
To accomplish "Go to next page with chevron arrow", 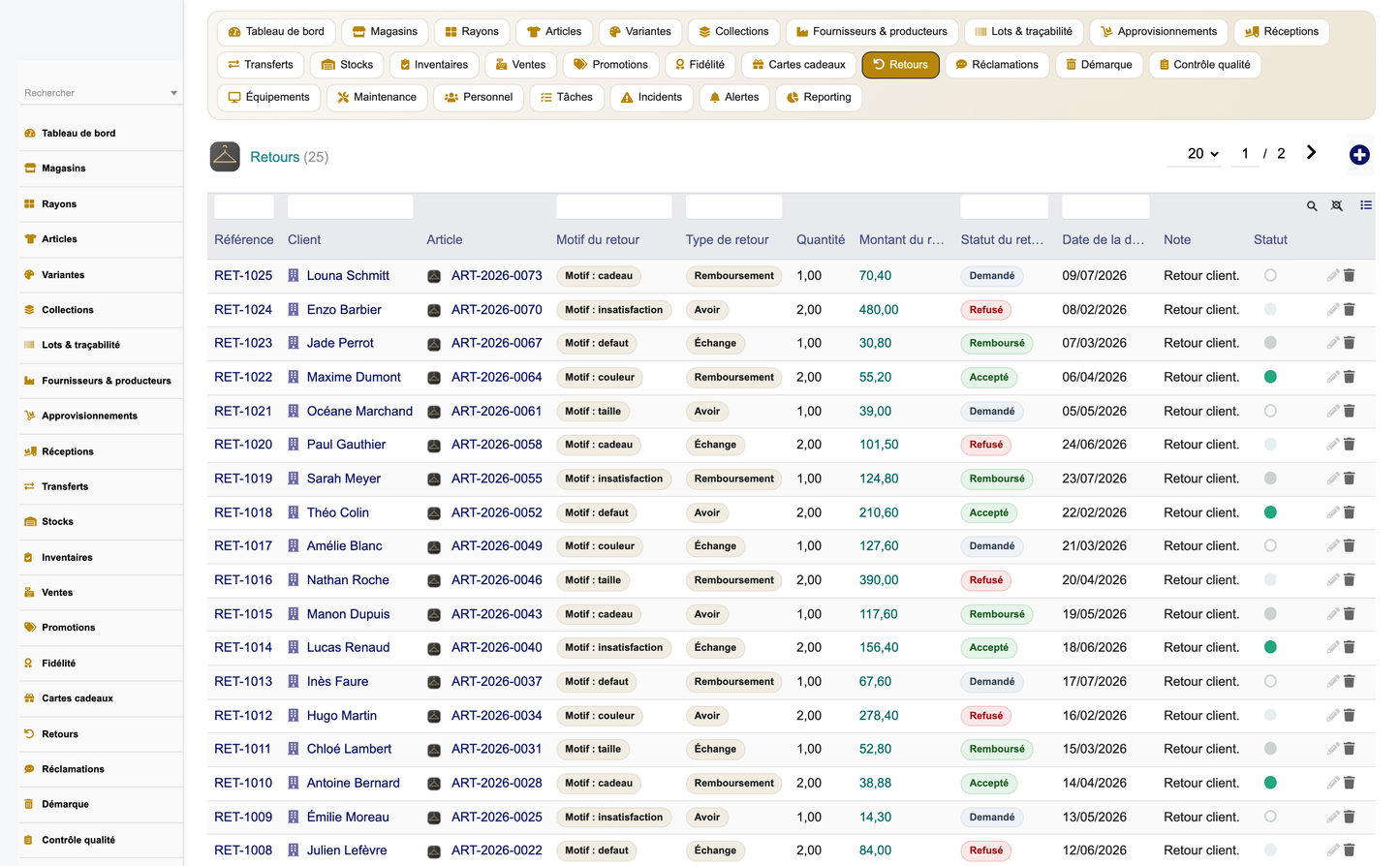I will pyautogui.click(x=1311, y=152).
